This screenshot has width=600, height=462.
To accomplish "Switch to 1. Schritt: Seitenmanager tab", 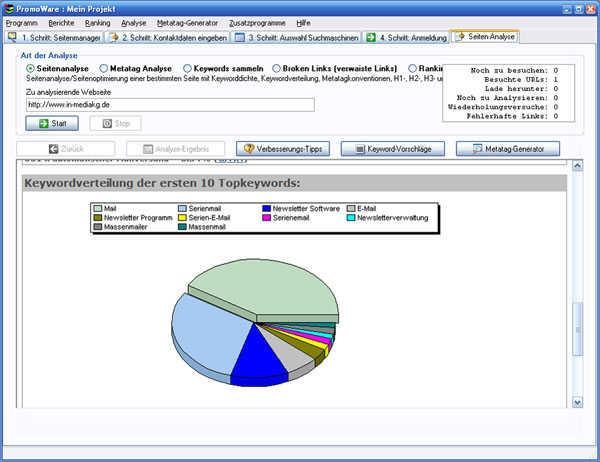I will (x=55, y=38).
